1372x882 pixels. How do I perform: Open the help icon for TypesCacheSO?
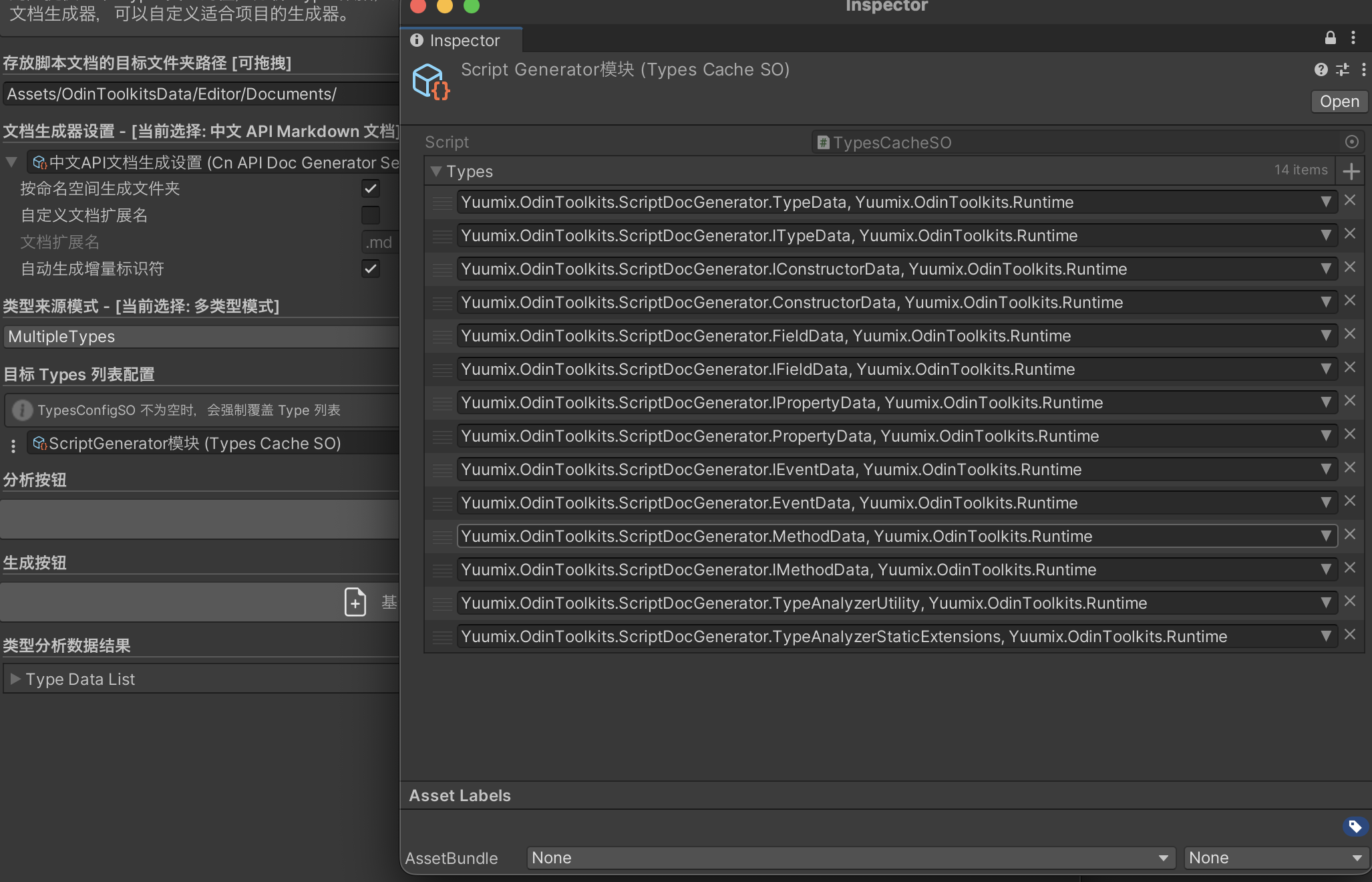tap(1321, 69)
